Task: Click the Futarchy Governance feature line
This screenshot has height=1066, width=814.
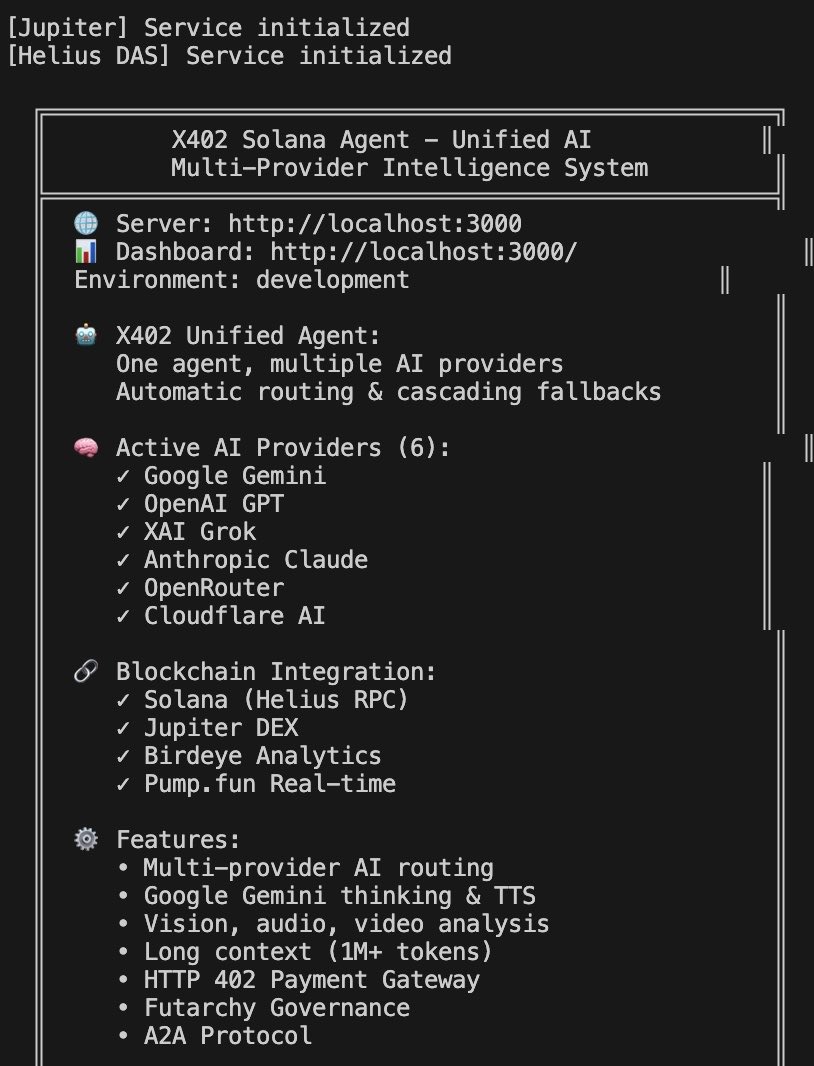Action: [x=276, y=1008]
